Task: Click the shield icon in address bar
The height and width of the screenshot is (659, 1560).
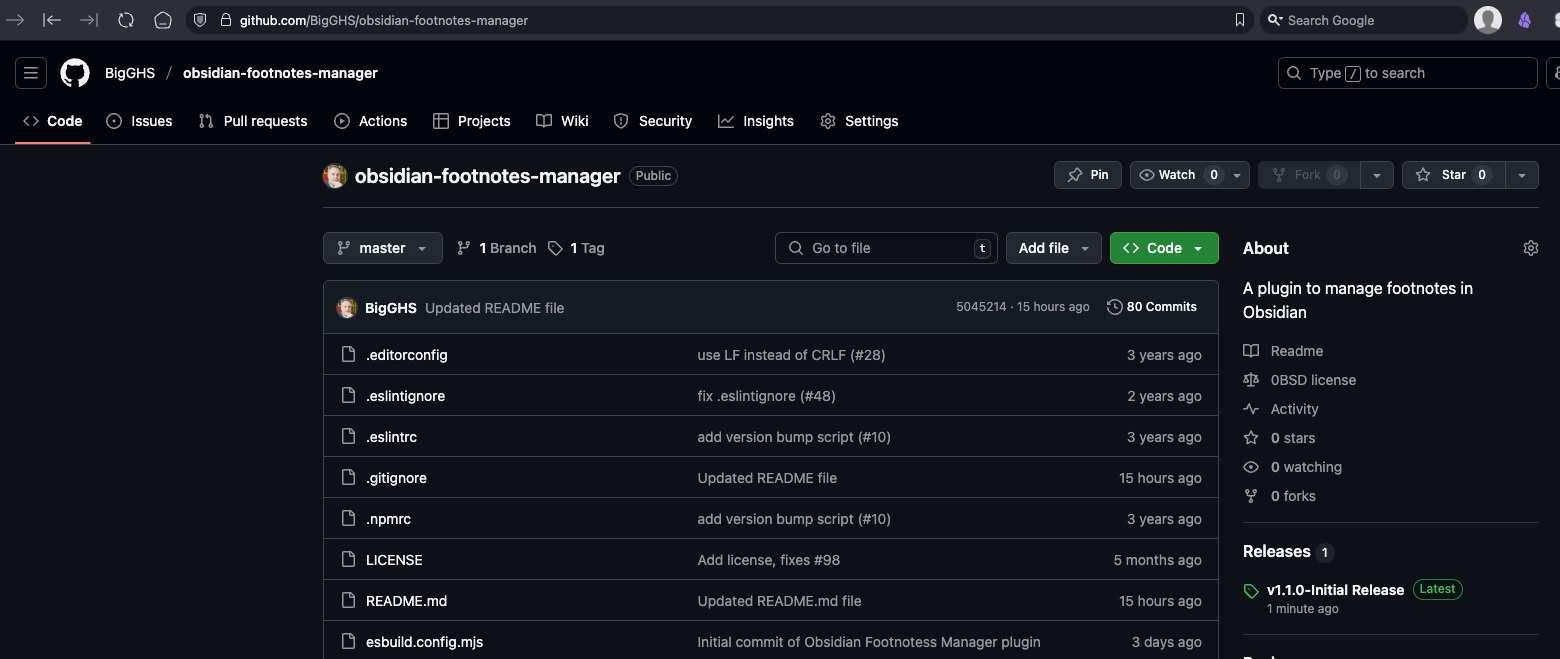Action: click(x=200, y=20)
